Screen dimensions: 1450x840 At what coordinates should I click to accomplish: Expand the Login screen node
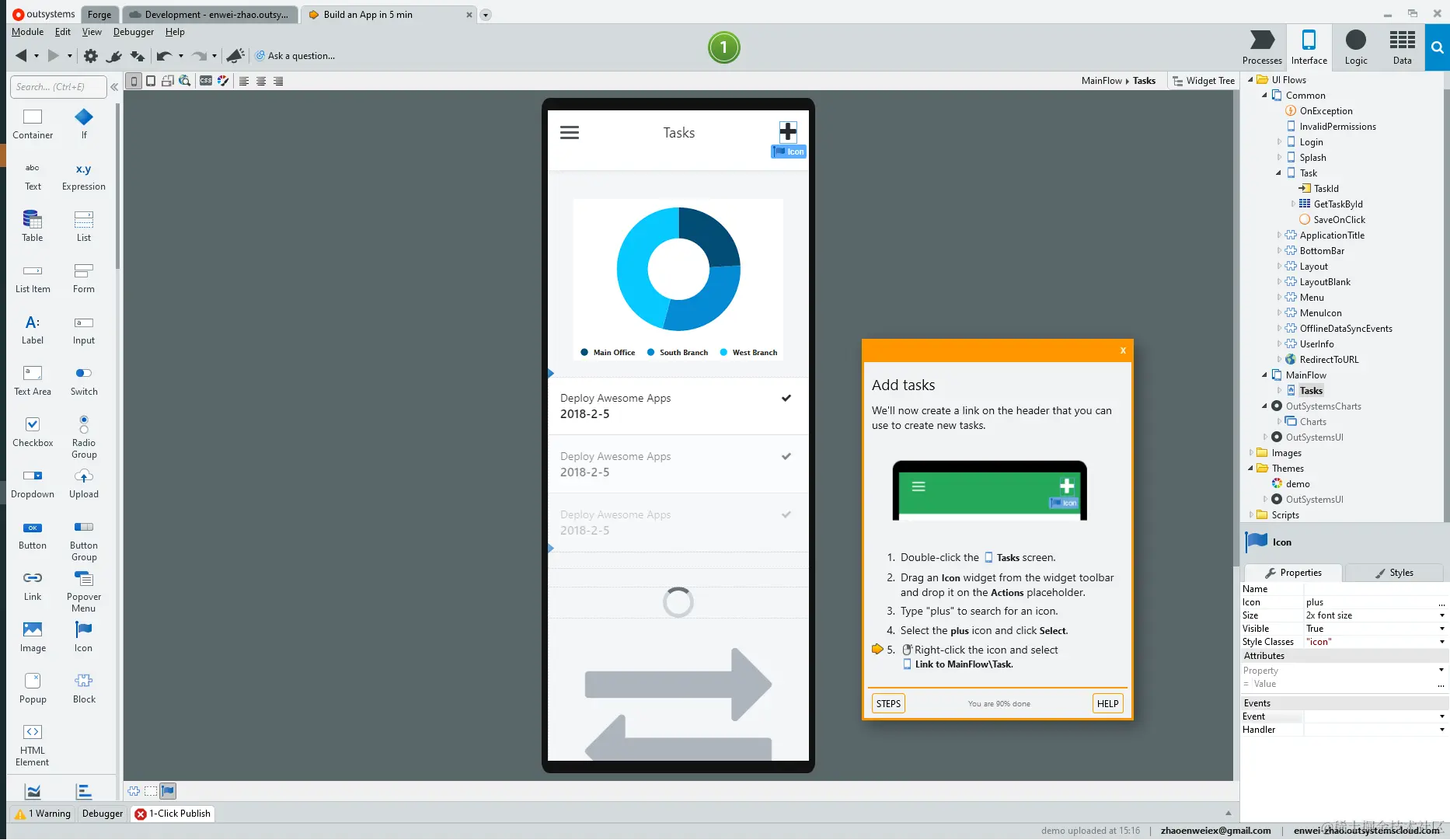[1279, 142]
